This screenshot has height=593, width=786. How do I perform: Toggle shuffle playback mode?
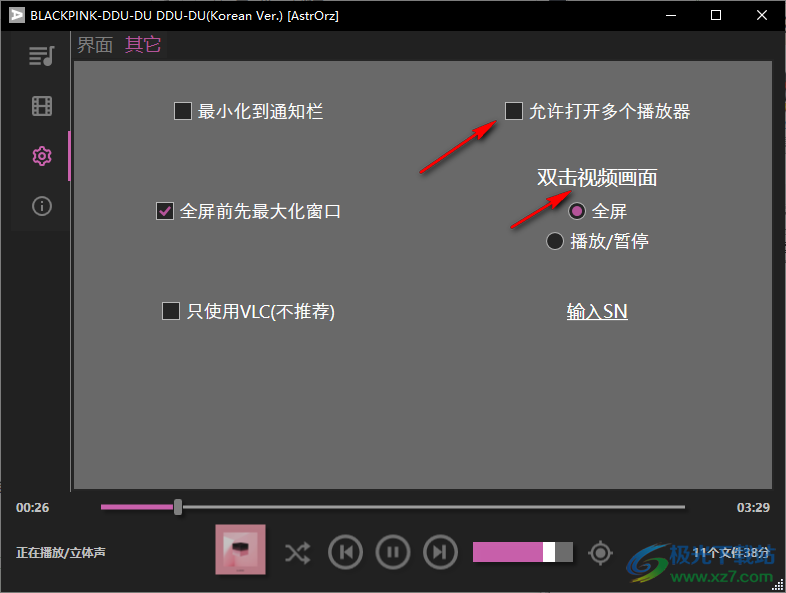click(x=297, y=553)
